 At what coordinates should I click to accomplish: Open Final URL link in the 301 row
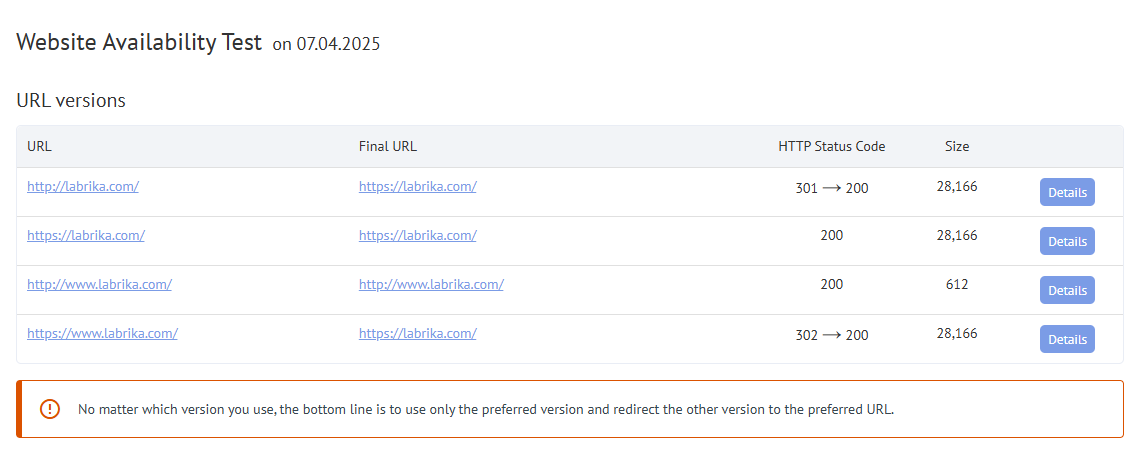pyautogui.click(x=418, y=186)
